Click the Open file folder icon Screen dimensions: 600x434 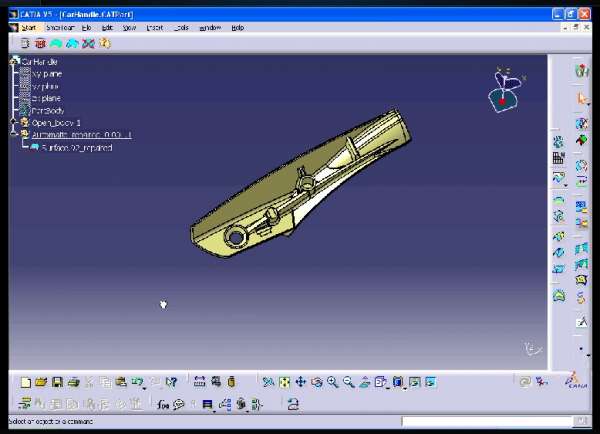(x=41, y=382)
